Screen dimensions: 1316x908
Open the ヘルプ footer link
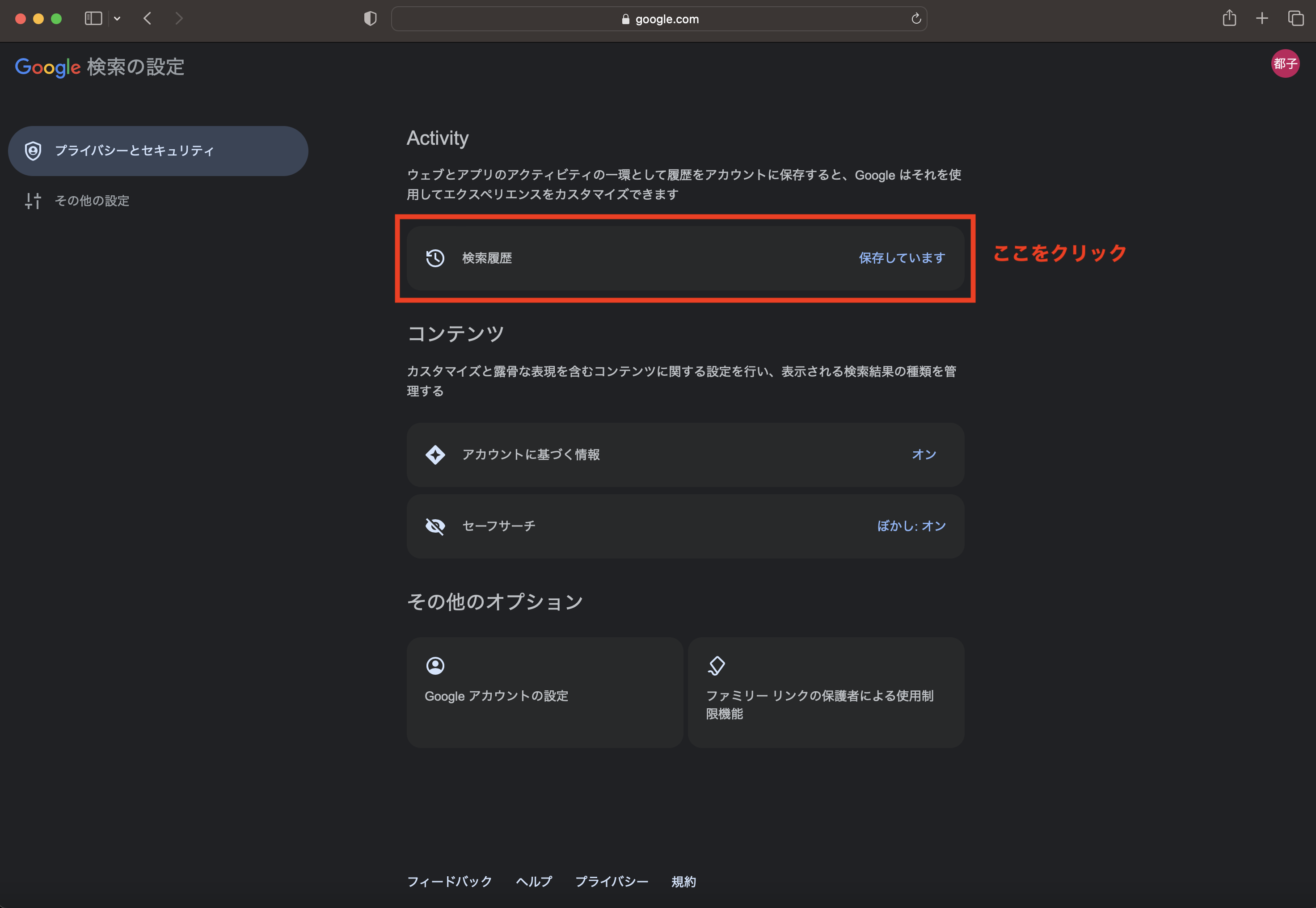(x=534, y=882)
